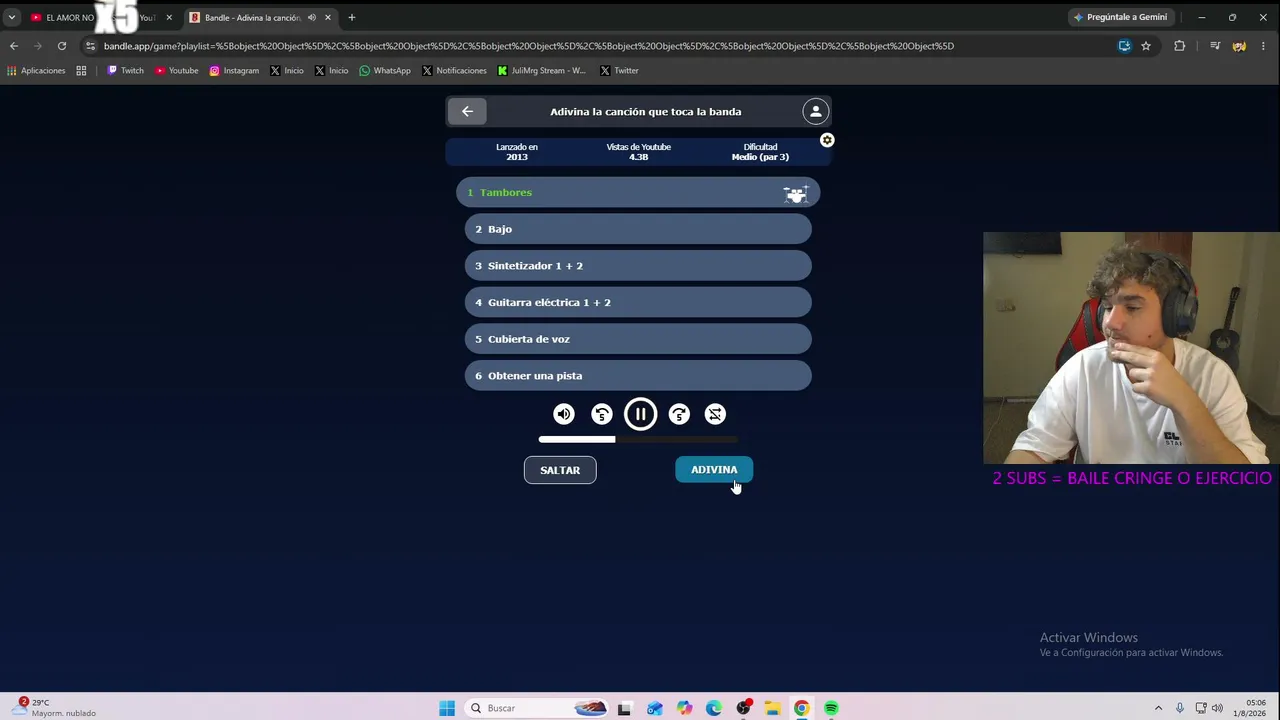Open the weather widget showing 29°C

point(56,708)
